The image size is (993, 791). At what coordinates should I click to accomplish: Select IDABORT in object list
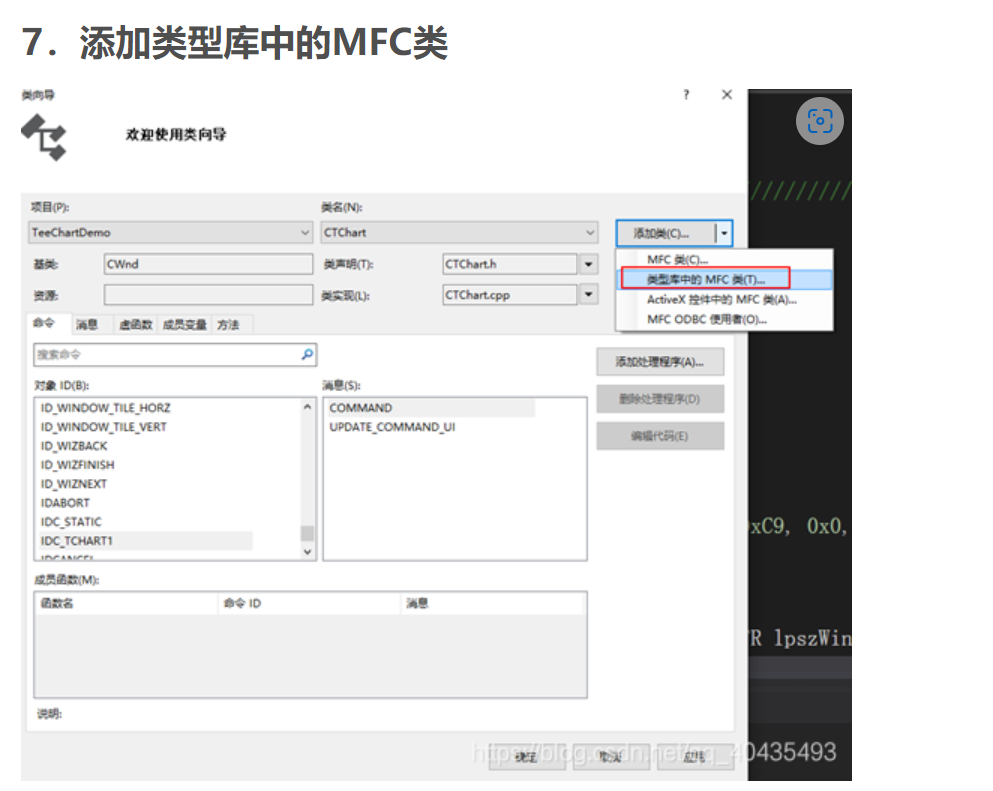pos(66,503)
